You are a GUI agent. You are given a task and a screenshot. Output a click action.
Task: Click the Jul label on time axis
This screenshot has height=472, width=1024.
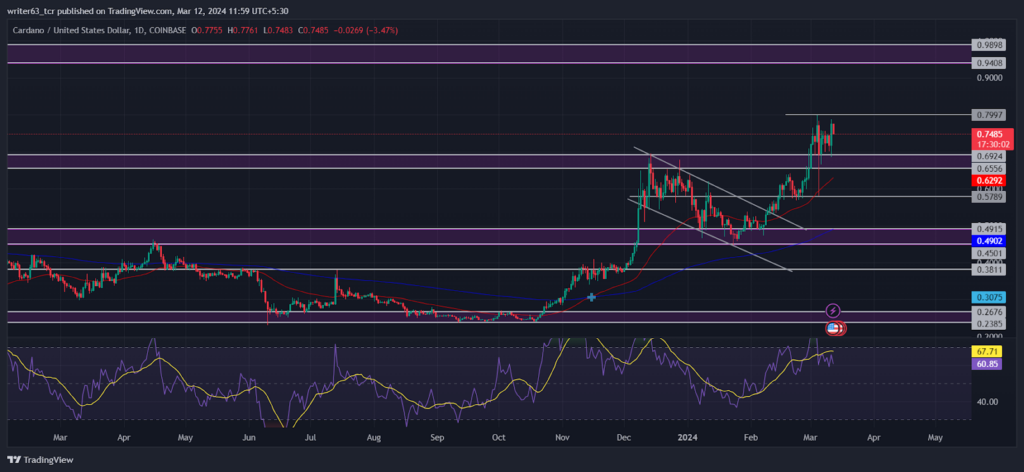click(310, 437)
